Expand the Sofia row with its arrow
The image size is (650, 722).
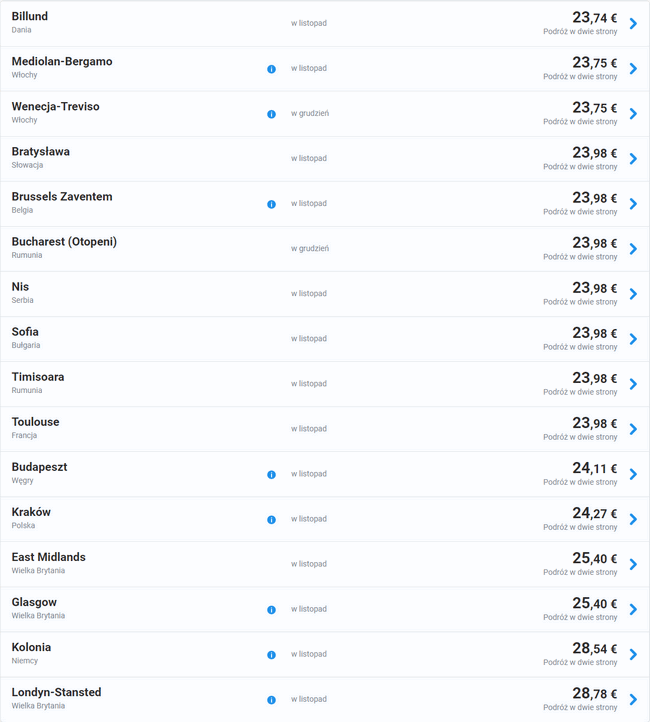tap(633, 339)
